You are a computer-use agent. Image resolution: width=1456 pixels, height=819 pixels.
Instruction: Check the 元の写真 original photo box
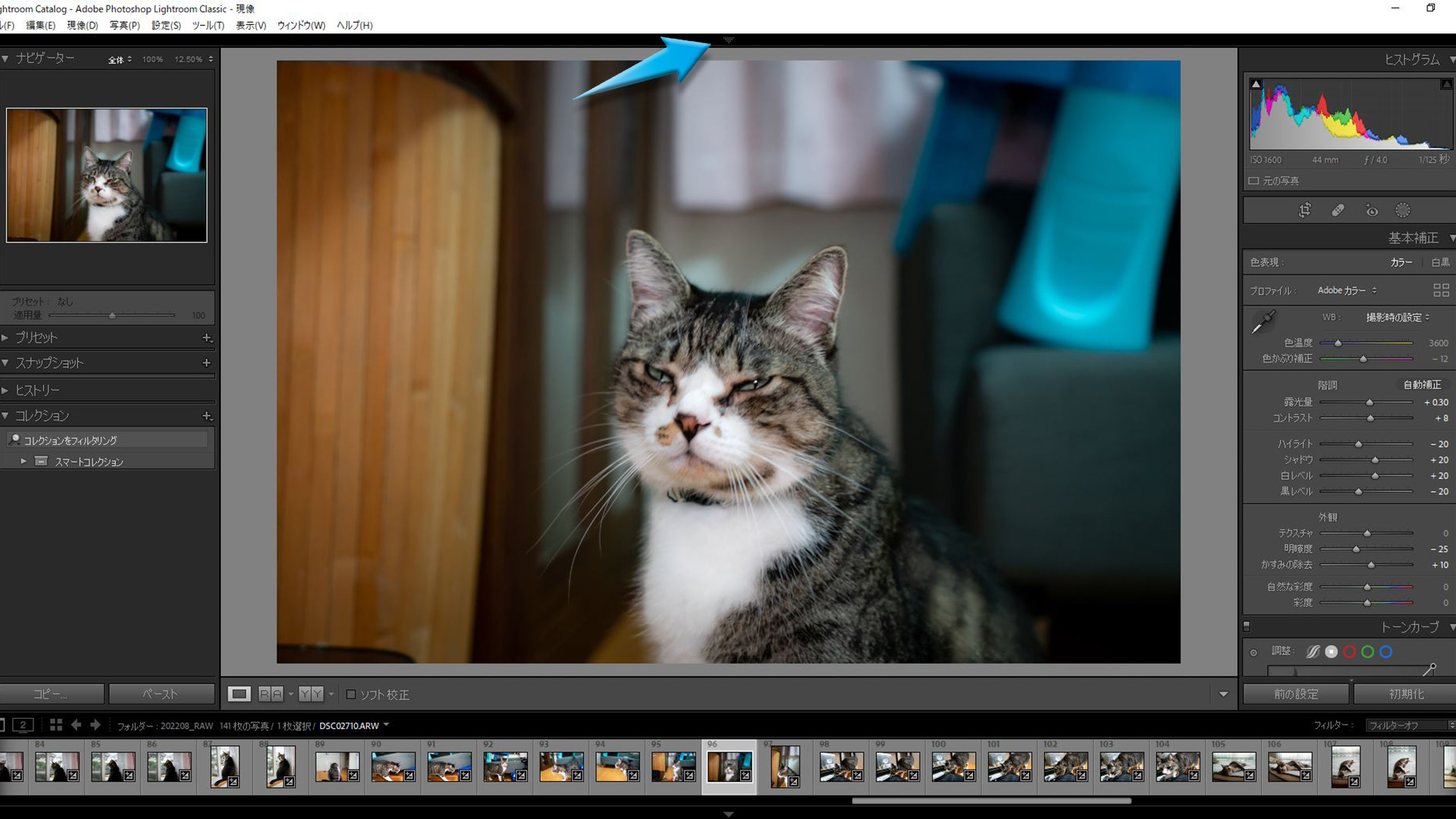point(1254,180)
